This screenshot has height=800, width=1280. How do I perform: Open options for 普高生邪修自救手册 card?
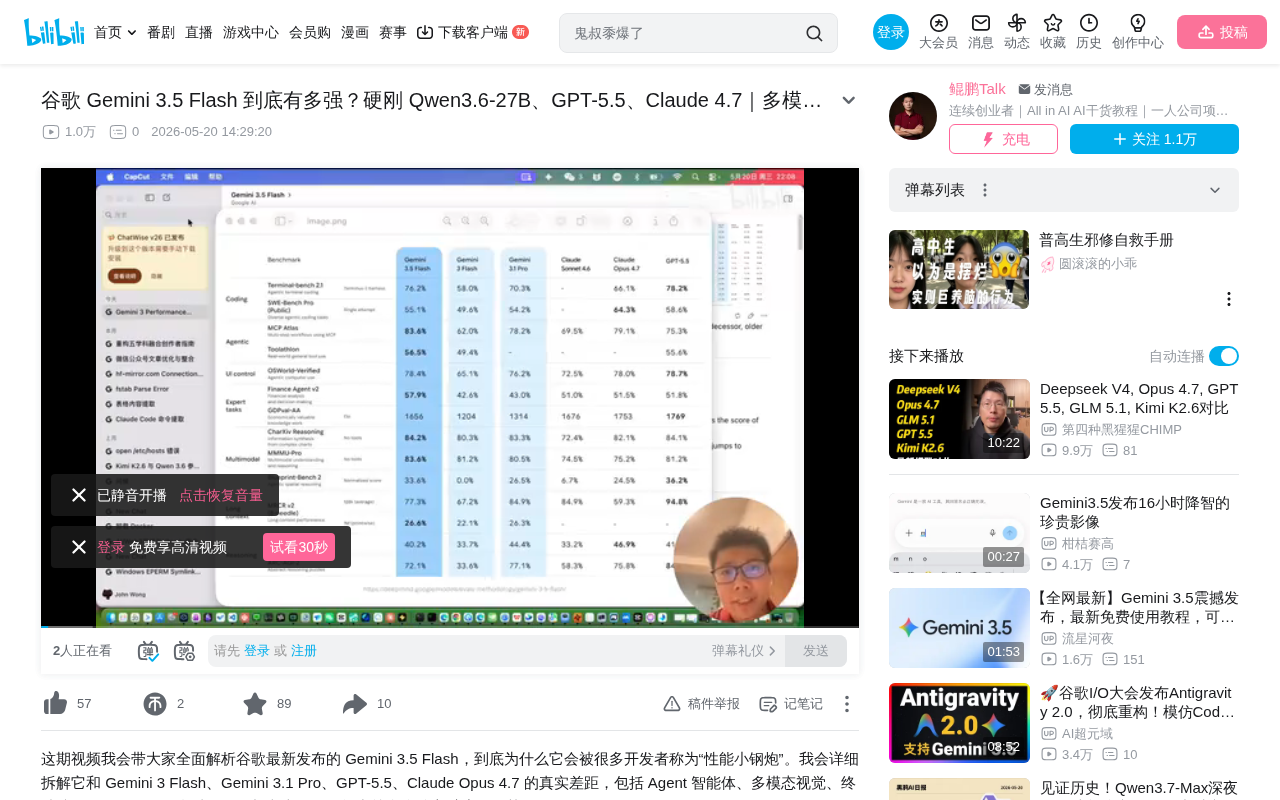(1229, 299)
